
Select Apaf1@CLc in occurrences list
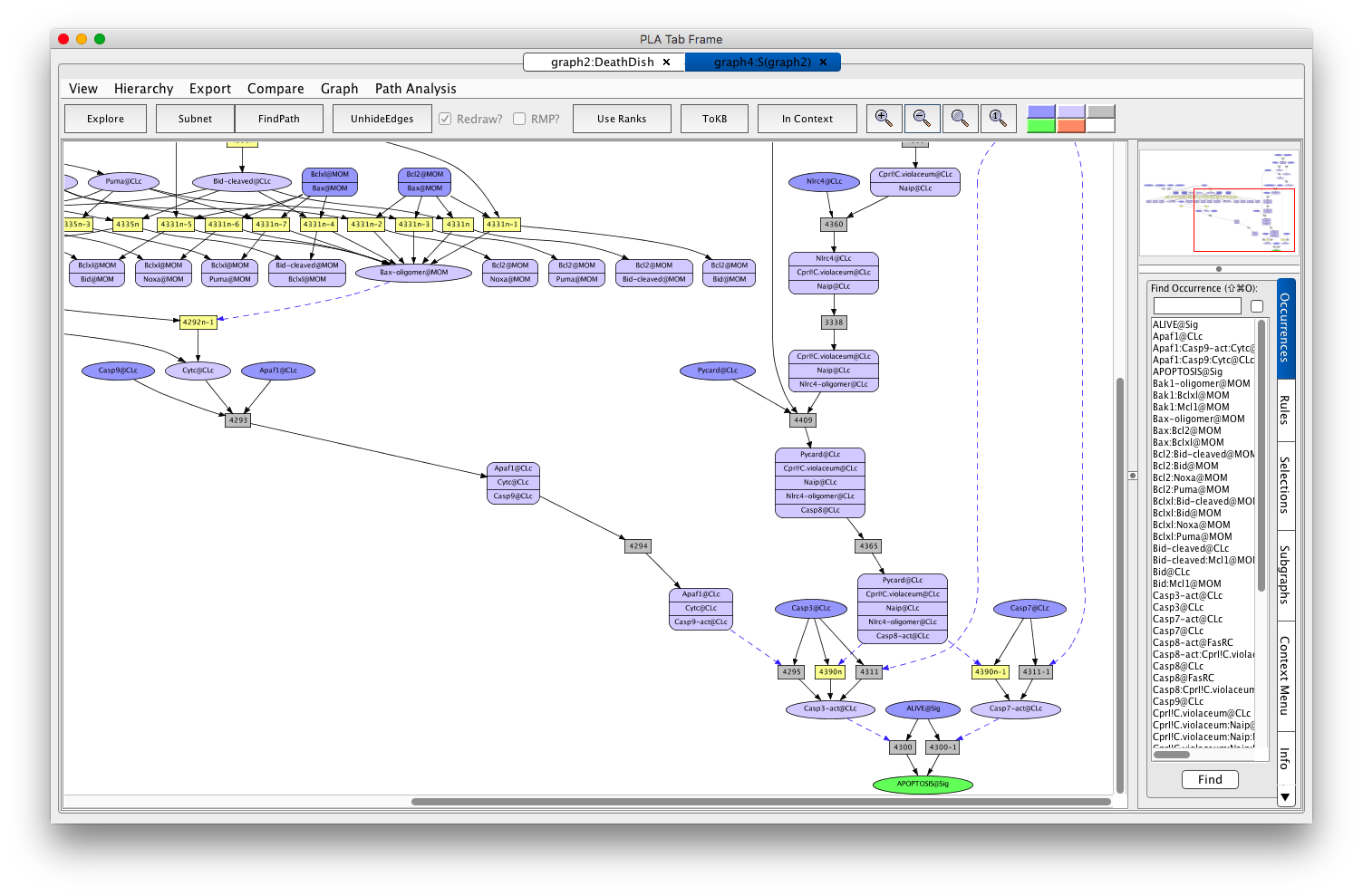point(1177,336)
